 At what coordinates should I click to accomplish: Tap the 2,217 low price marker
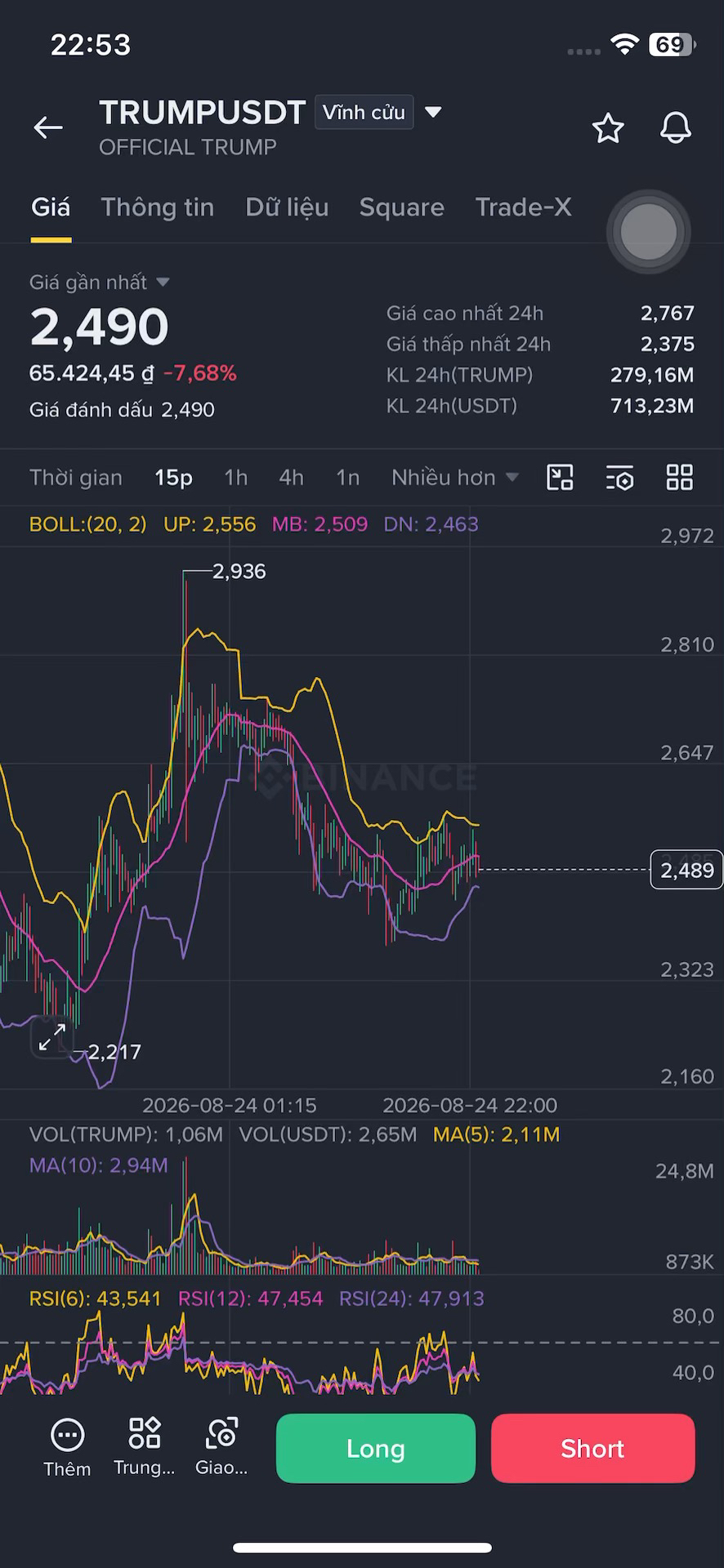114,1052
